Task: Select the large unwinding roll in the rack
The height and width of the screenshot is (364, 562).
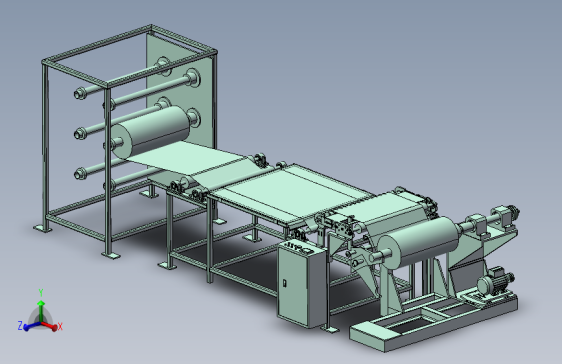Action: tap(151, 132)
